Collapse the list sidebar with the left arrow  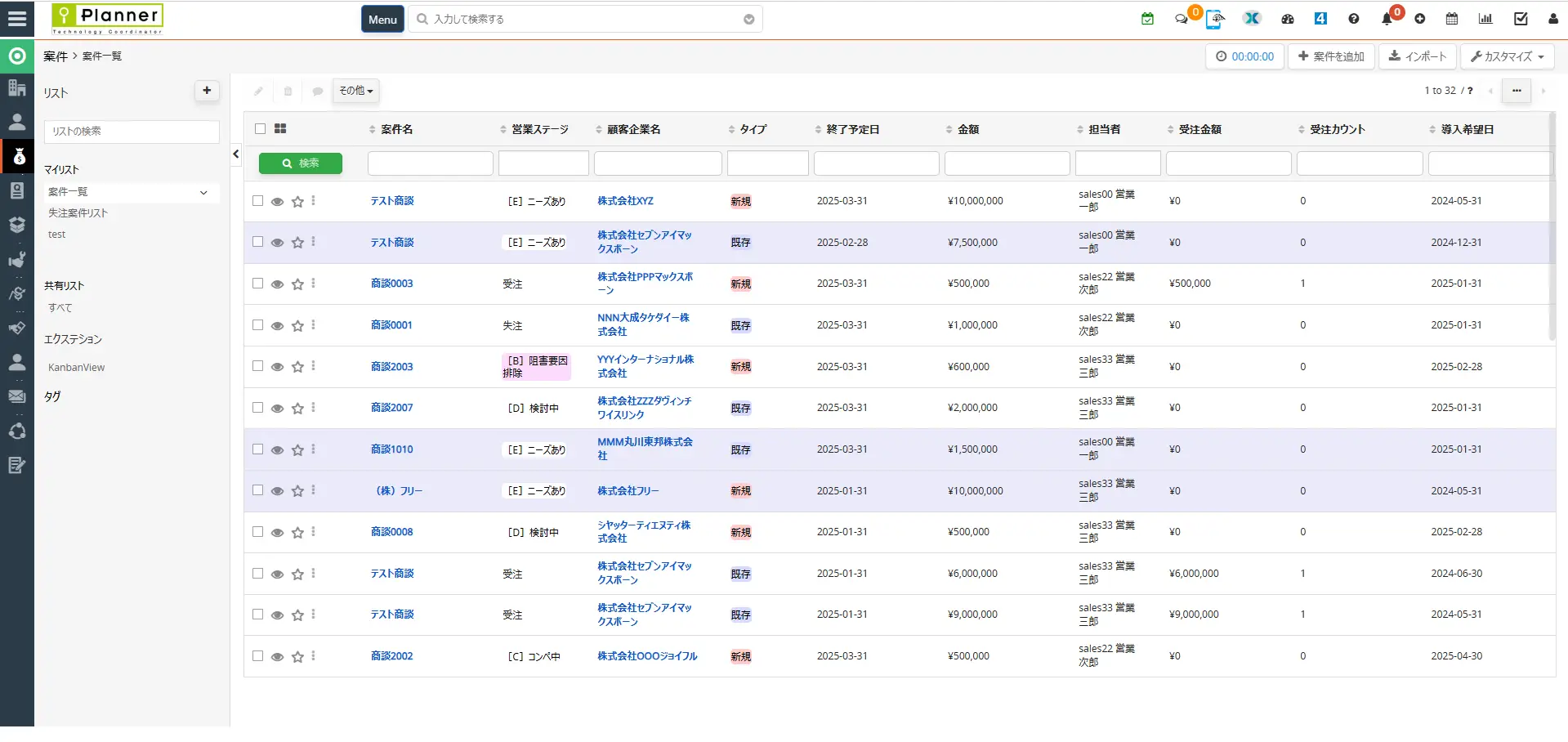pyautogui.click(x=236, y=154)
